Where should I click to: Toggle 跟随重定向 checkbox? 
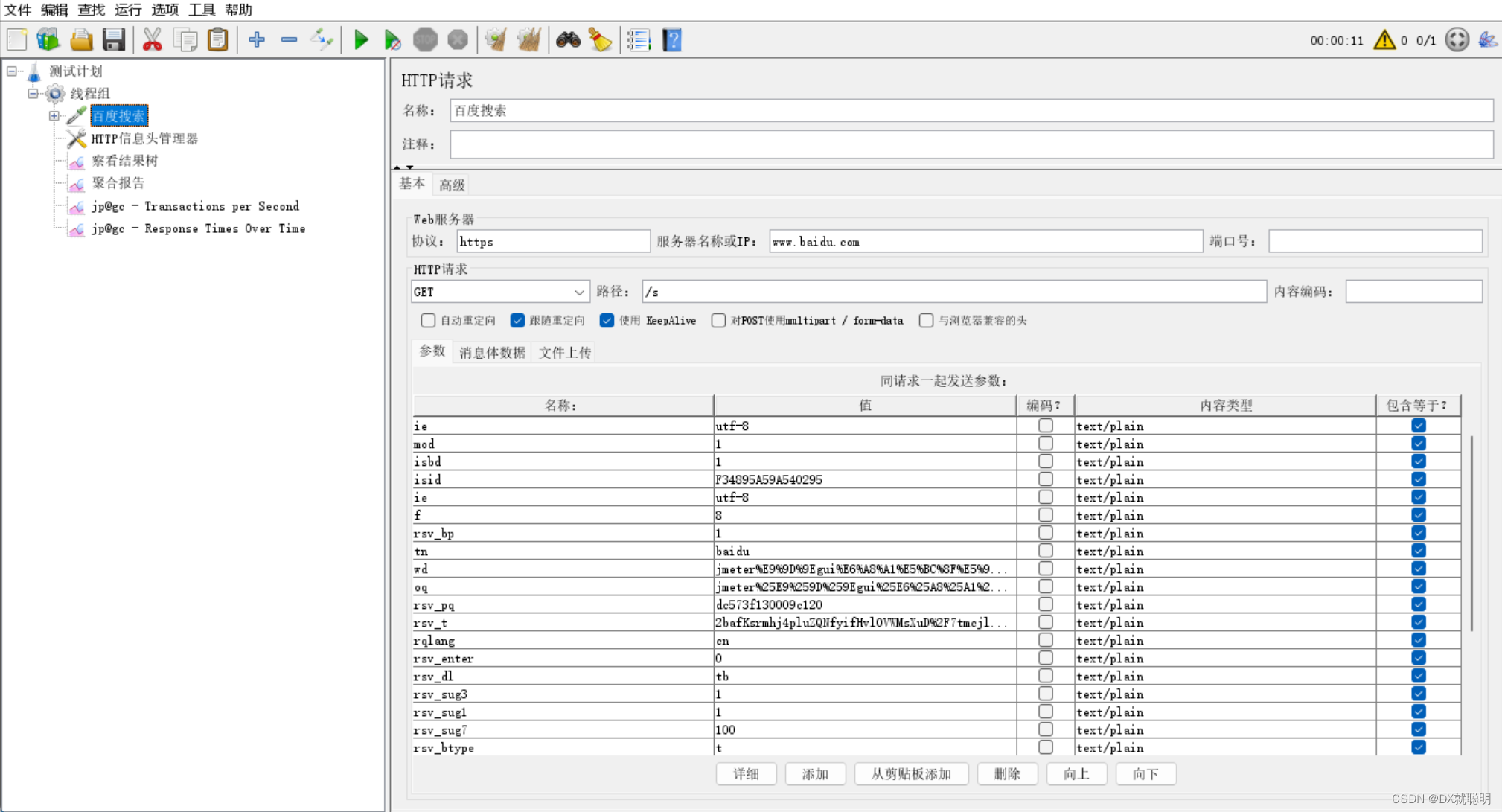pos(517,320)
